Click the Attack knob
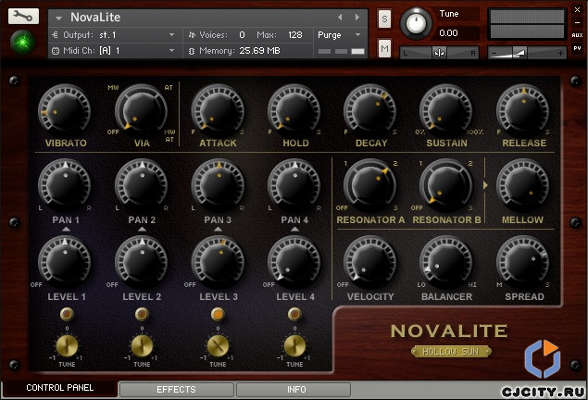588x400 pixels. click(x=218, y=110)
